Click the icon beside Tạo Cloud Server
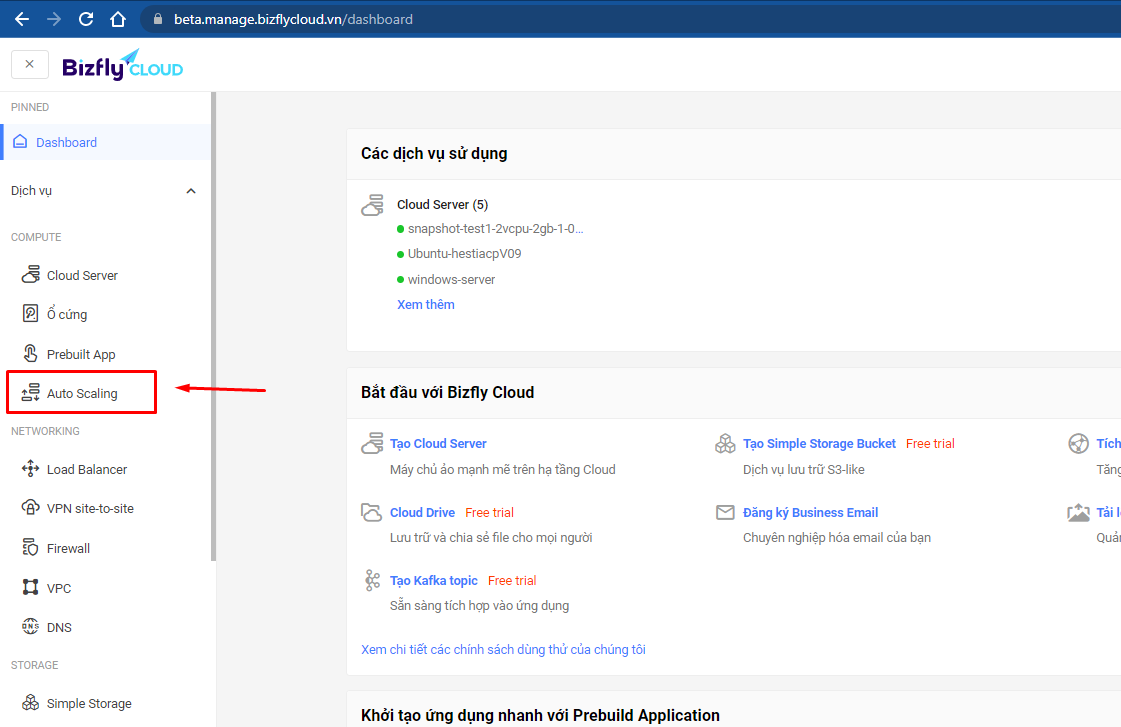Viewport: 1121px width, 727px height. tap(372, 443)
